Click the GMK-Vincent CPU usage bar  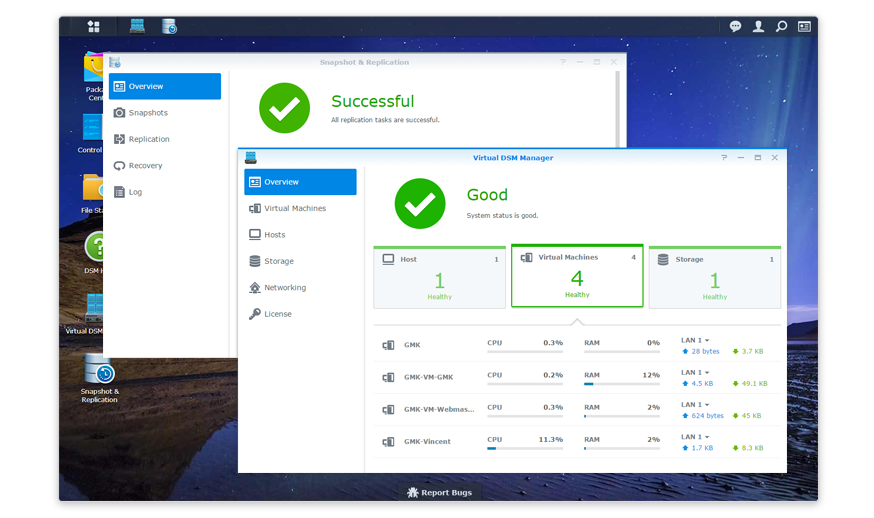tap(524, 449)
